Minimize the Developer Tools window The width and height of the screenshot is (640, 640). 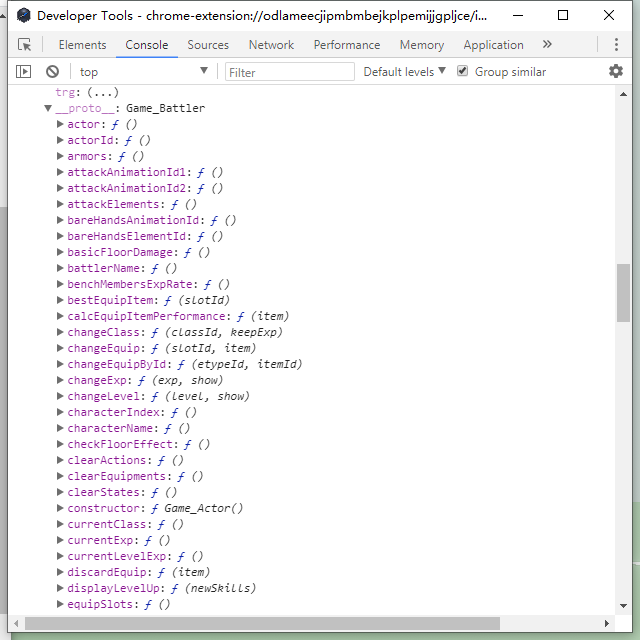[x=518, y=16]
